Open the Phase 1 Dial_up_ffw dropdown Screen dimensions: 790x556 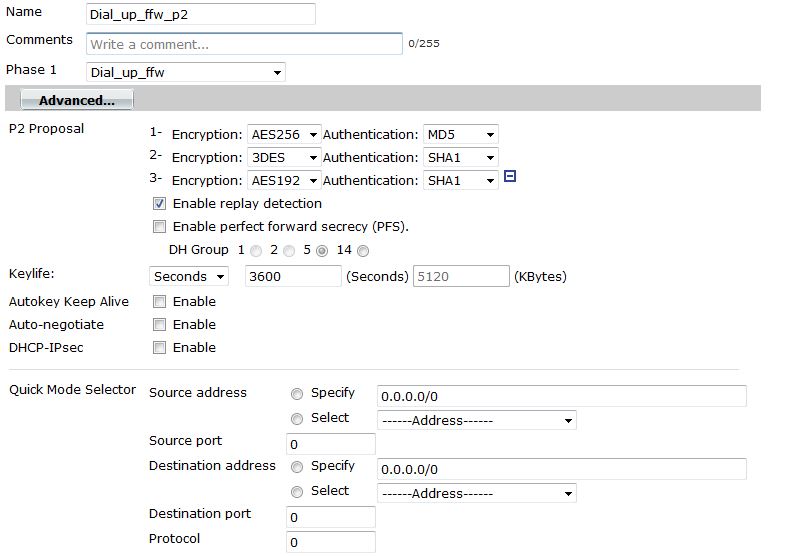click(x=186, y=72)
